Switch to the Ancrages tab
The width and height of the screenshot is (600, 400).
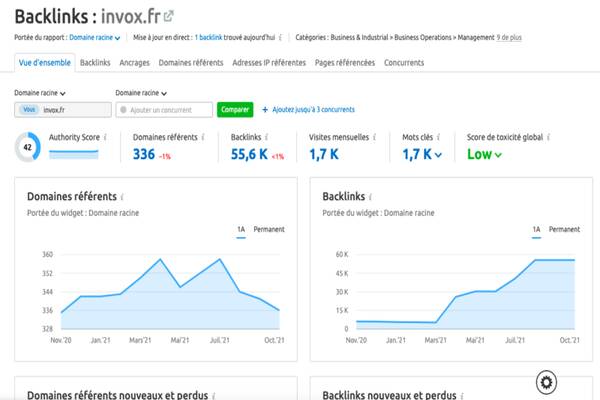(x=134, y=63)
